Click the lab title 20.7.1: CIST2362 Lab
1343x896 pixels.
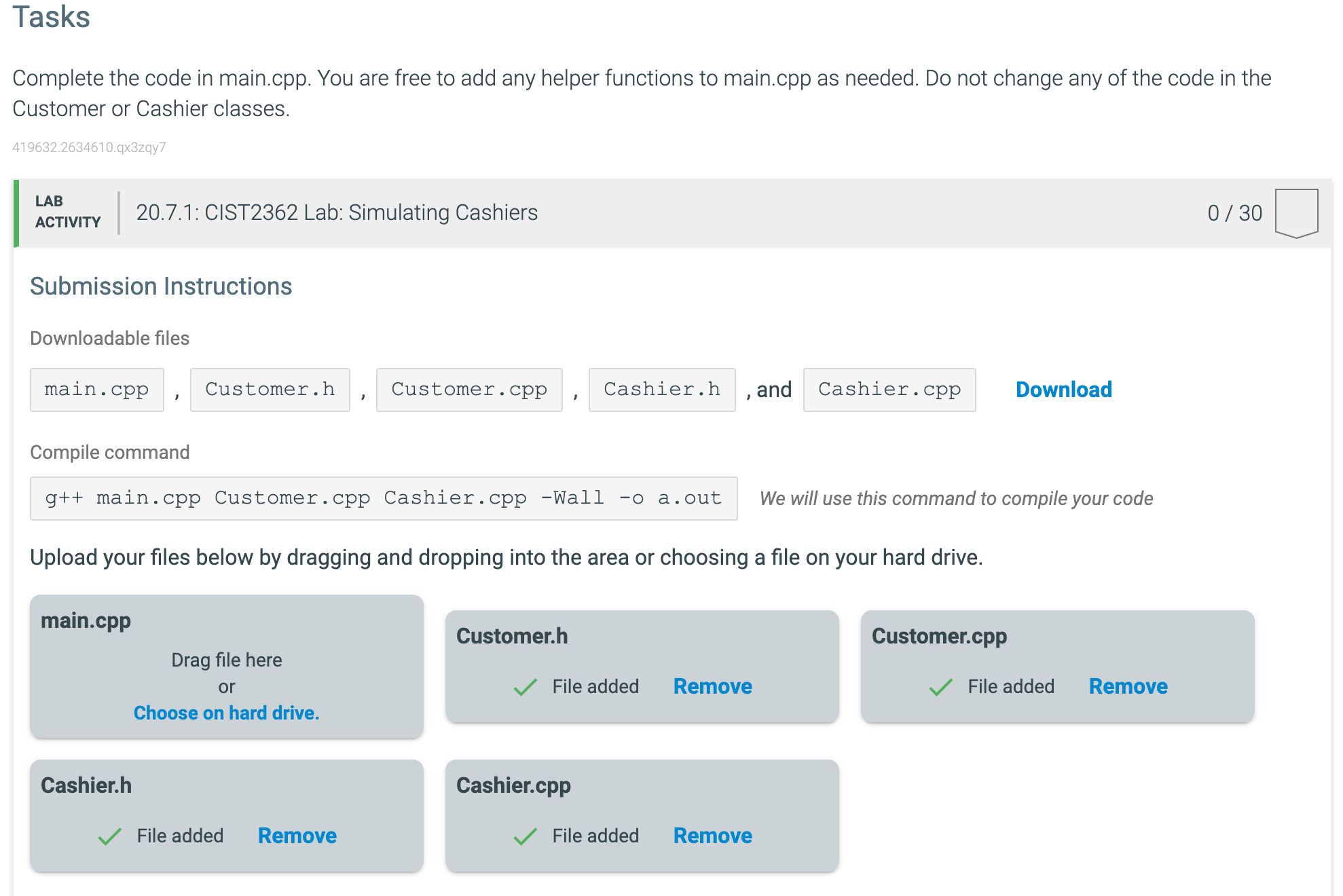[x=337, y=212]
